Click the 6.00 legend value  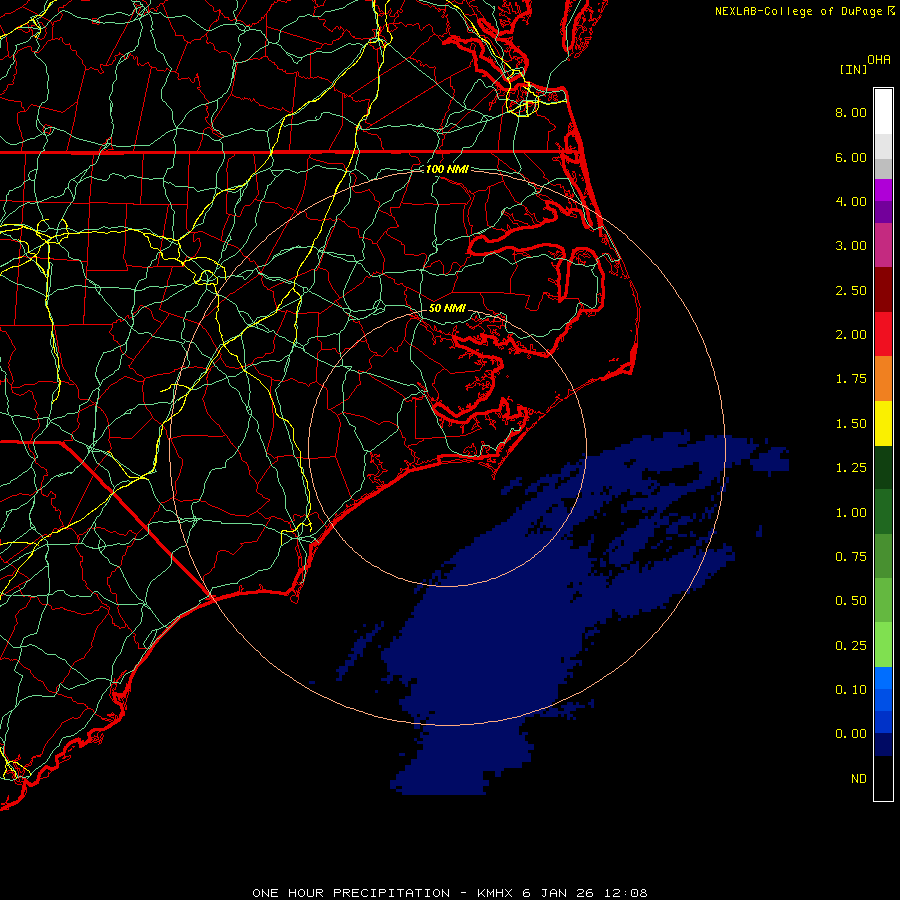point(851,157)
